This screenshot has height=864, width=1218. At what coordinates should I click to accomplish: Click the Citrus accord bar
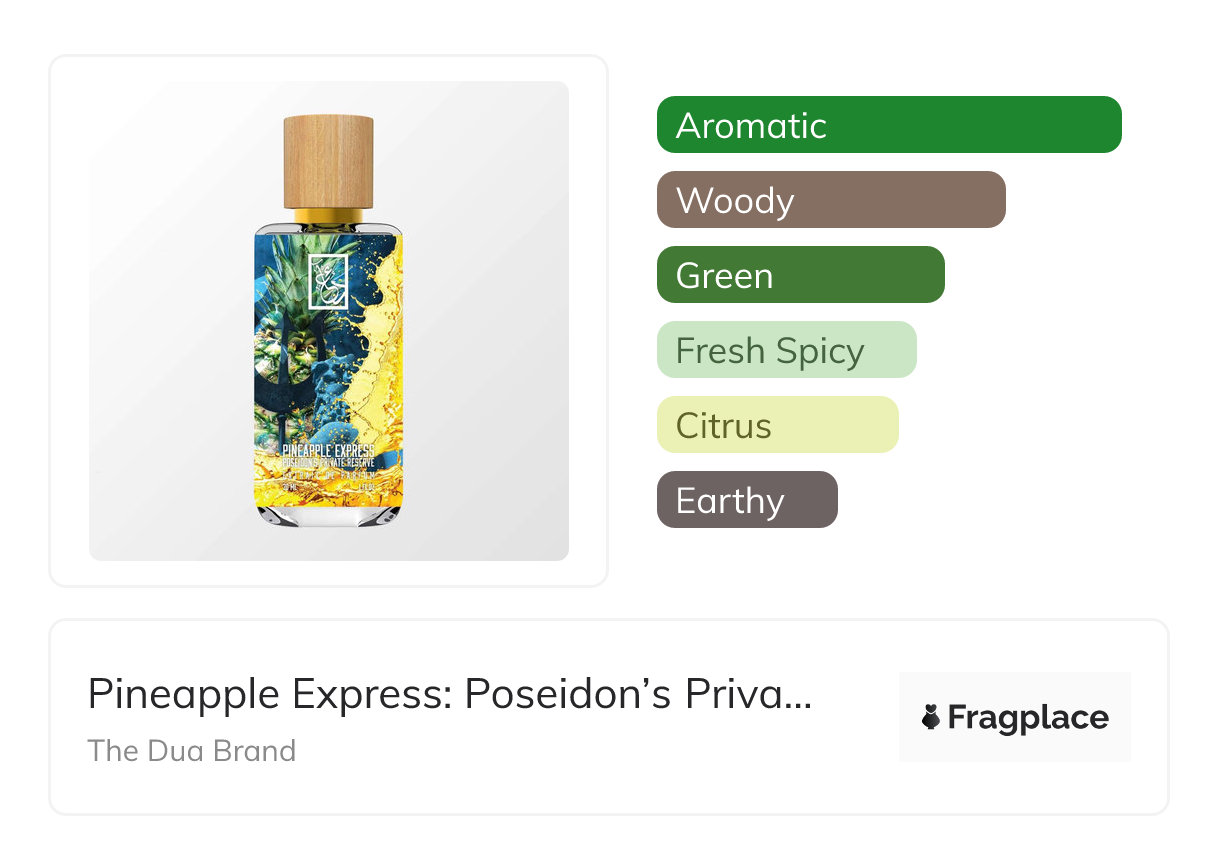click(x=777, y=425)
